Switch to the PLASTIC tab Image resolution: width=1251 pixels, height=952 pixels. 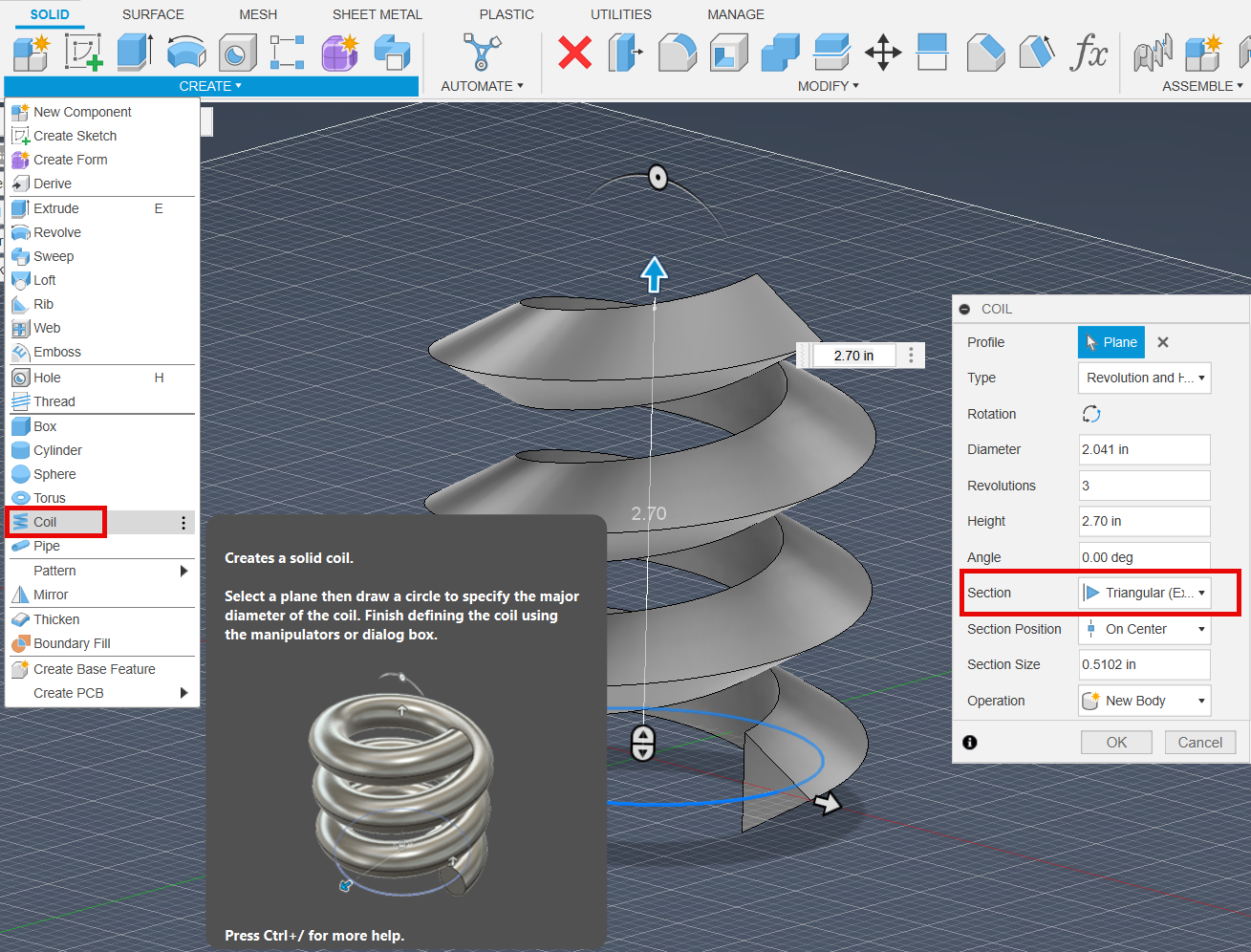click(x=507, y=14)
